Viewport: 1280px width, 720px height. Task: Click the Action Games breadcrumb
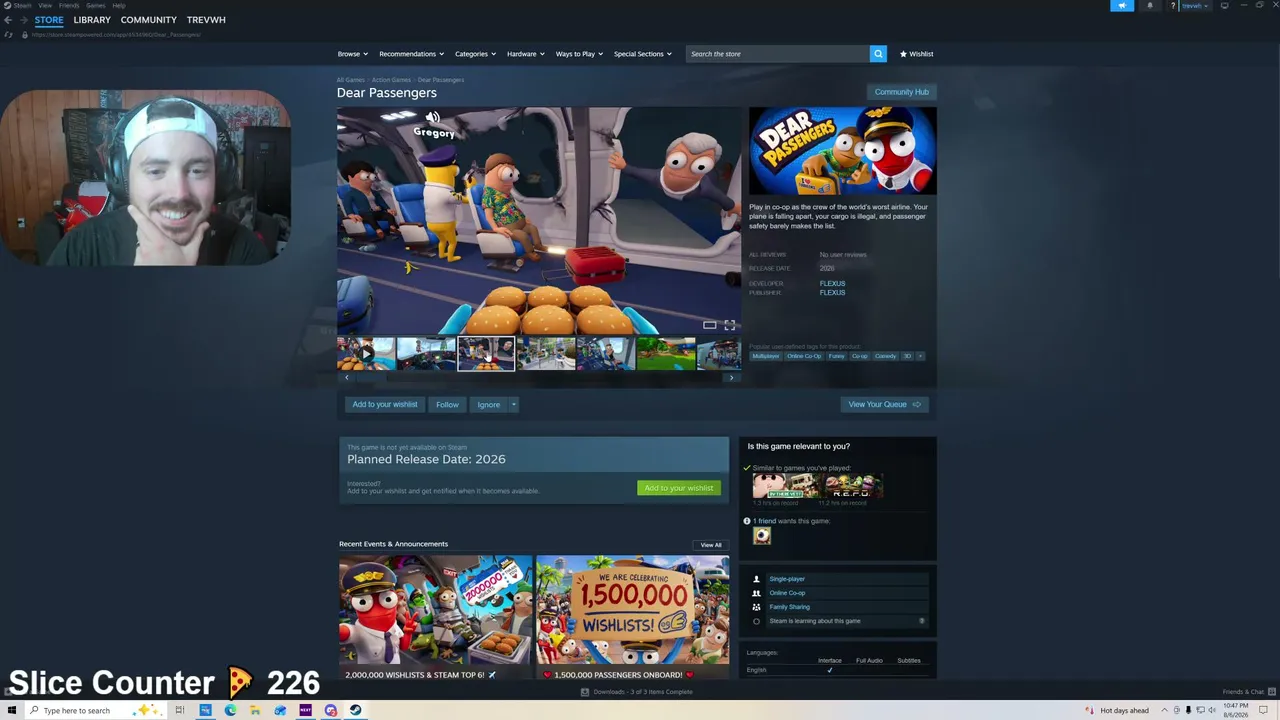click(x=391, y=80)
